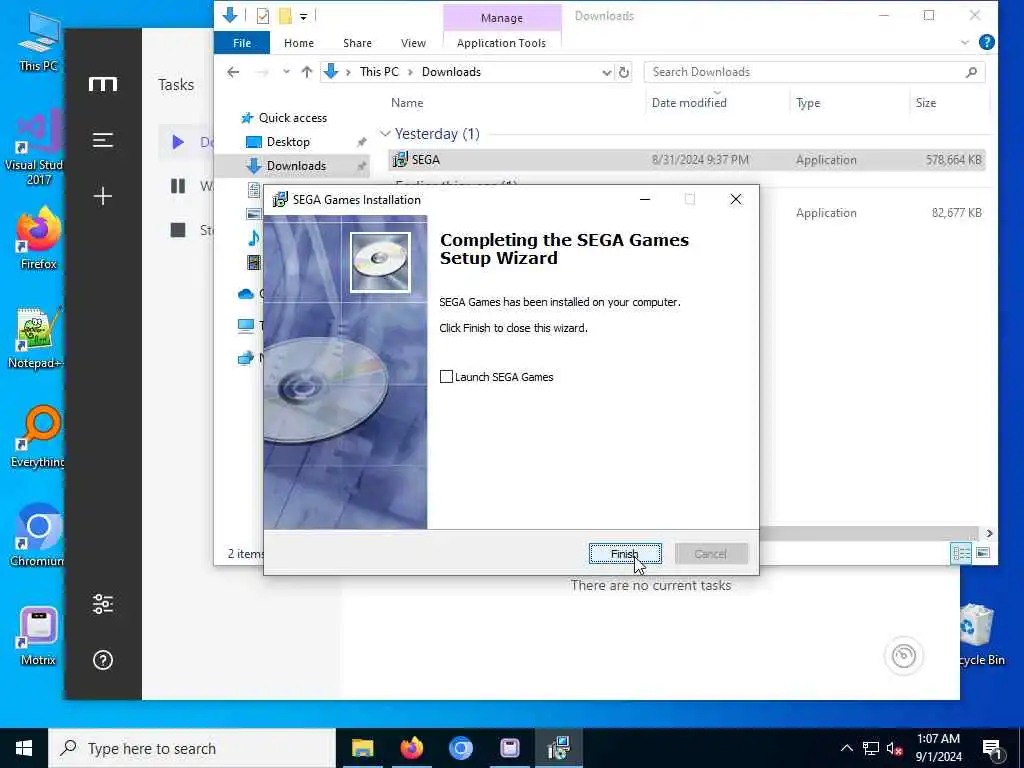1024x768 pixels.
Task: Open the This PC desktop icon
Action: [x=38, y=40]
